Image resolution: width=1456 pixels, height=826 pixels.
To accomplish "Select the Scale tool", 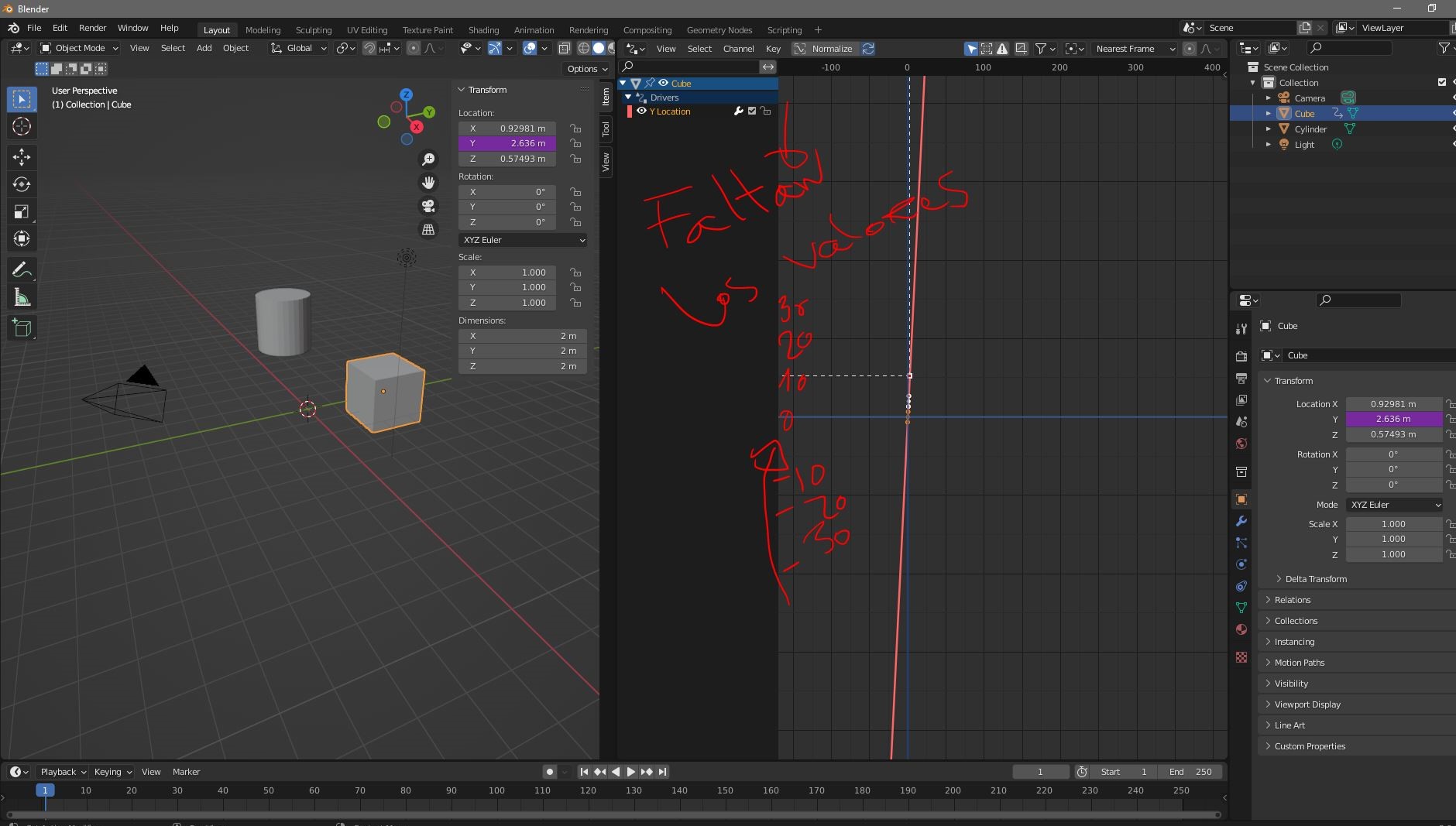I will click(x=22, y=211).
